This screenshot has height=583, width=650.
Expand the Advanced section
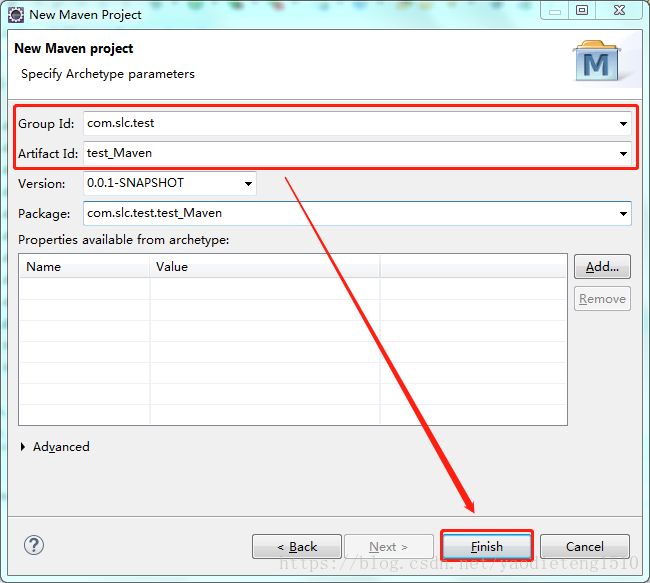click(23, 447)
